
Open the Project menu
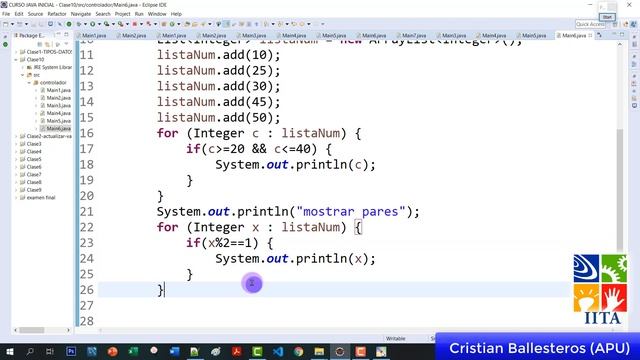click(122, 14)
